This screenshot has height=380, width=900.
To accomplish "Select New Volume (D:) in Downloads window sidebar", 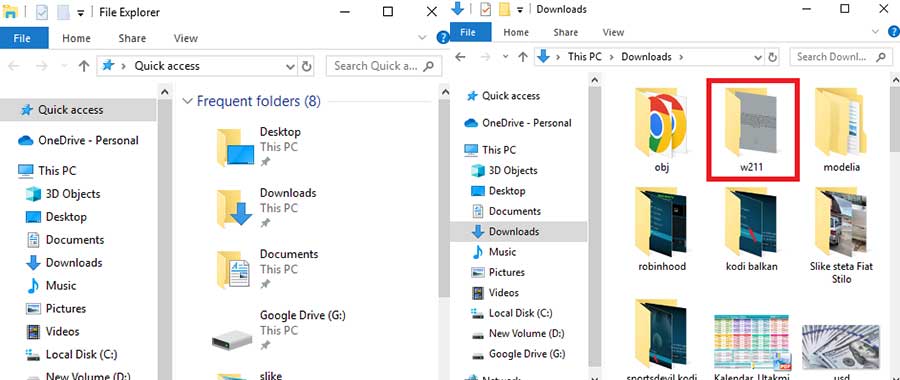I will (x=519, y=334).
